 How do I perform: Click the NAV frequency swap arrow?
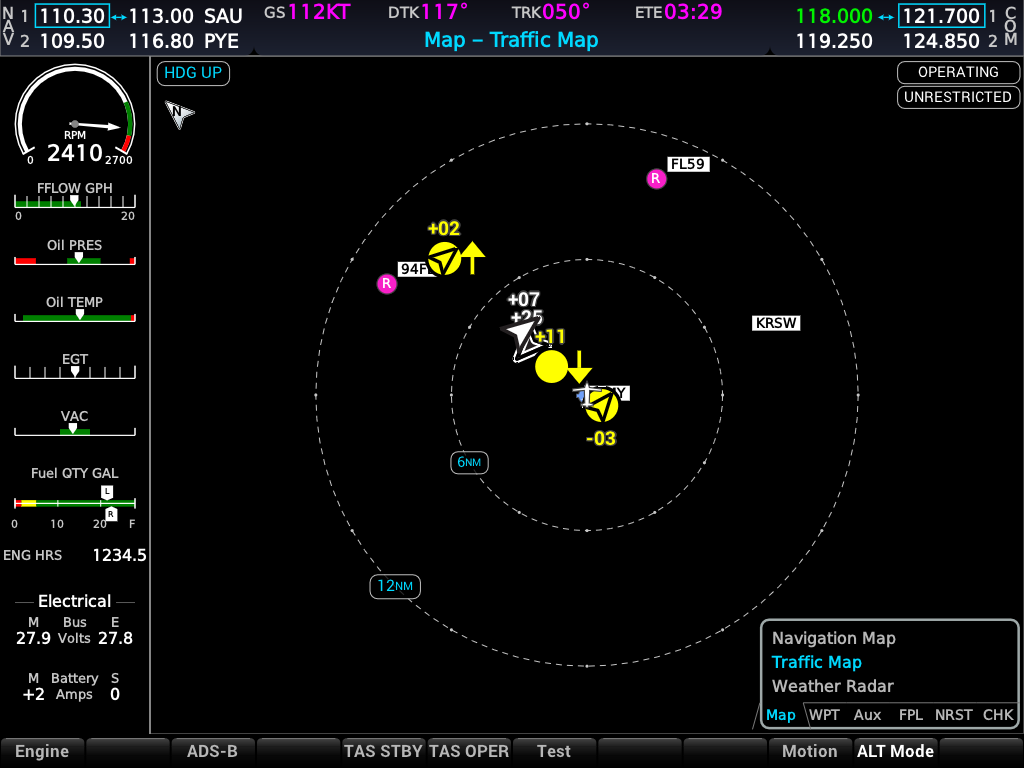(119, 16)
